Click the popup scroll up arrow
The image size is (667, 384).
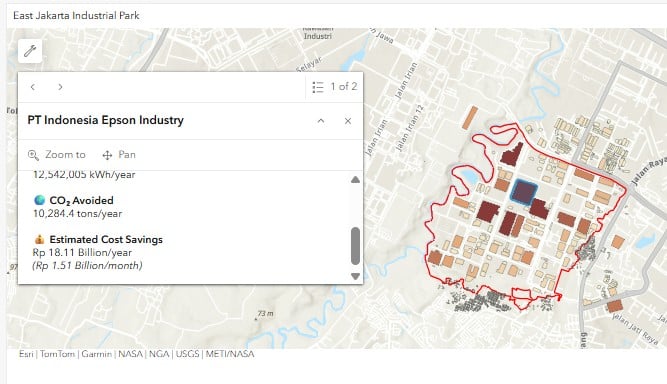[355, 179]
